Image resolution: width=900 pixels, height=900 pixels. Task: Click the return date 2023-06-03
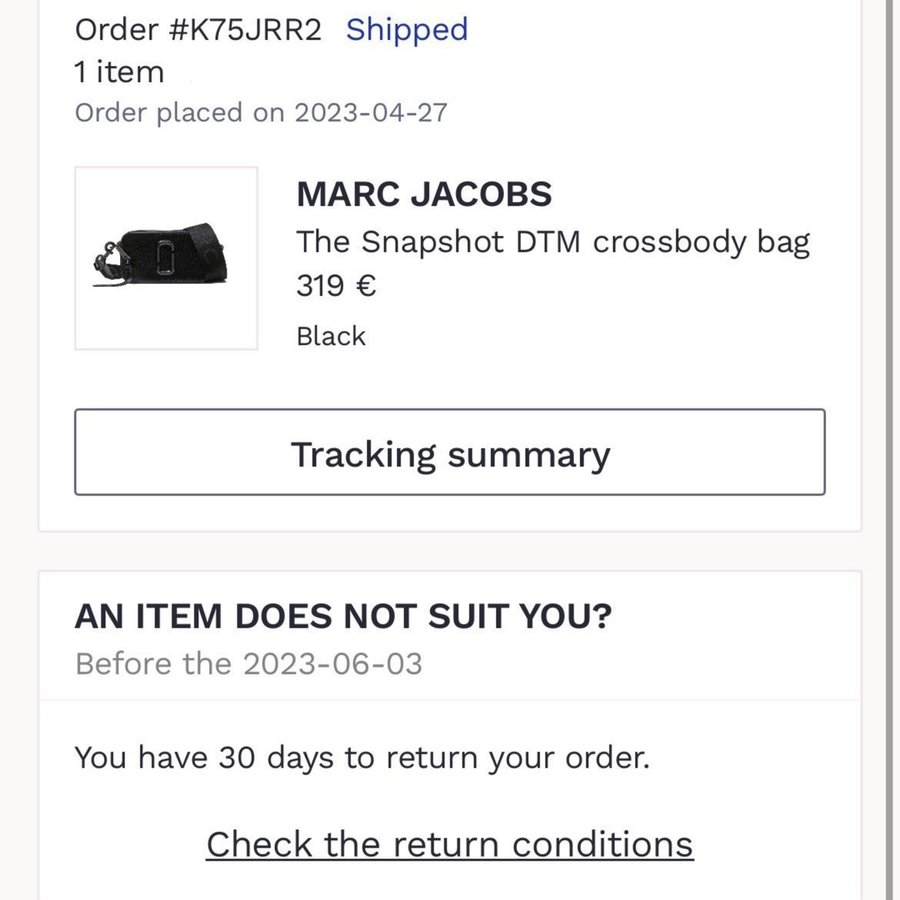[332, 663]
